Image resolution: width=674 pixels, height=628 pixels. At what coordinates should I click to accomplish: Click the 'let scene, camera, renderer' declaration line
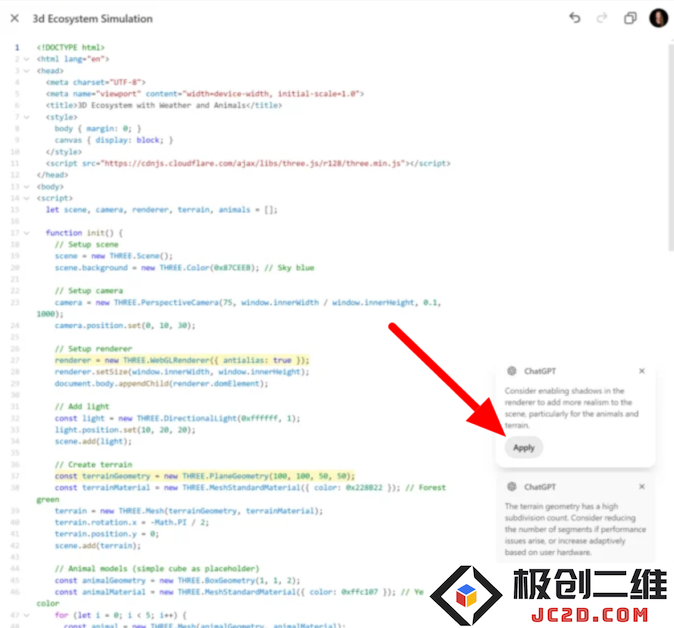click(x=162, y=210)
